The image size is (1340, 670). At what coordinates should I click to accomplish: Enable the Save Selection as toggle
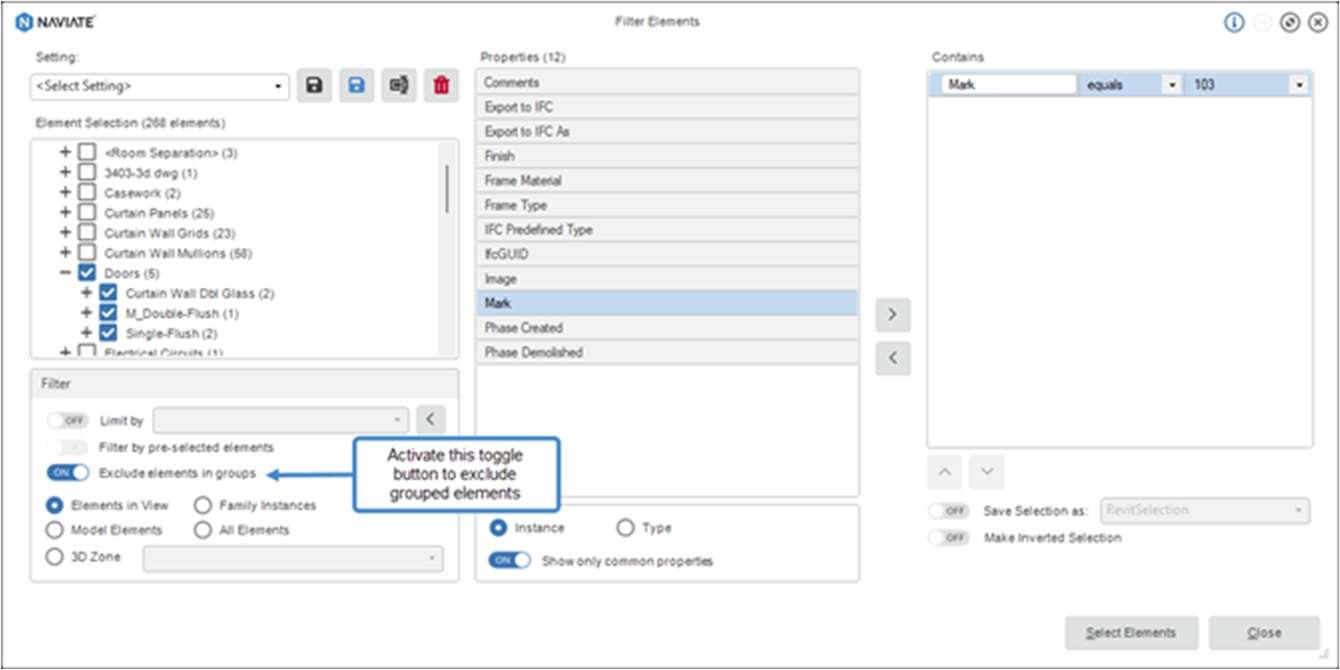[x=949, y=511]
